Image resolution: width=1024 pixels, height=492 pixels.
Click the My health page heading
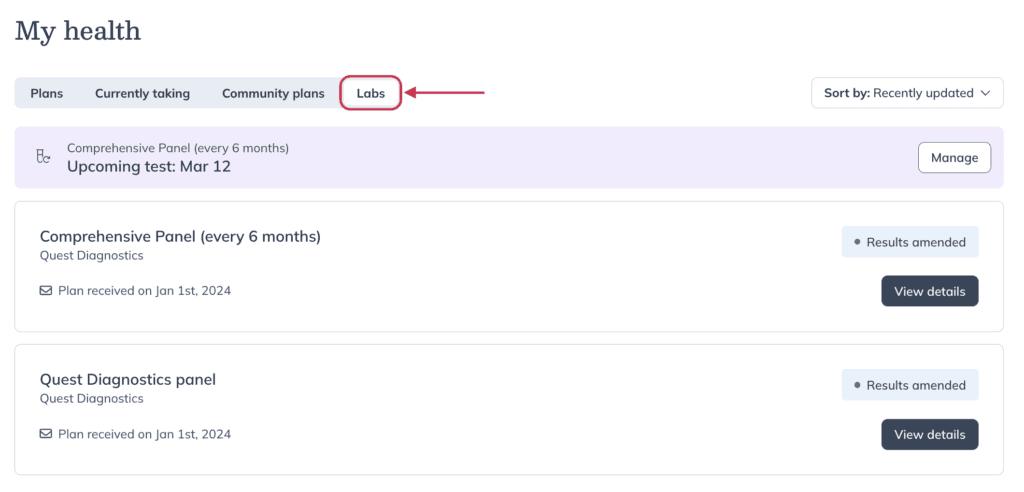tap(78, 31)
